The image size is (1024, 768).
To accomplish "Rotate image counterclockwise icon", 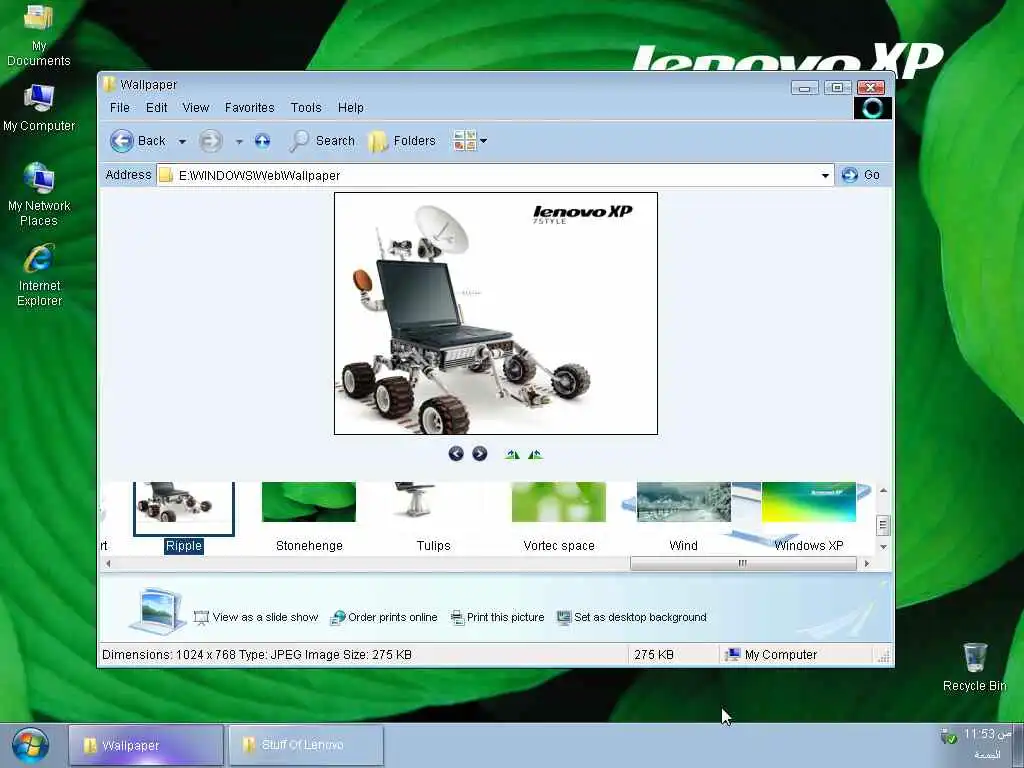I will 536,454.
